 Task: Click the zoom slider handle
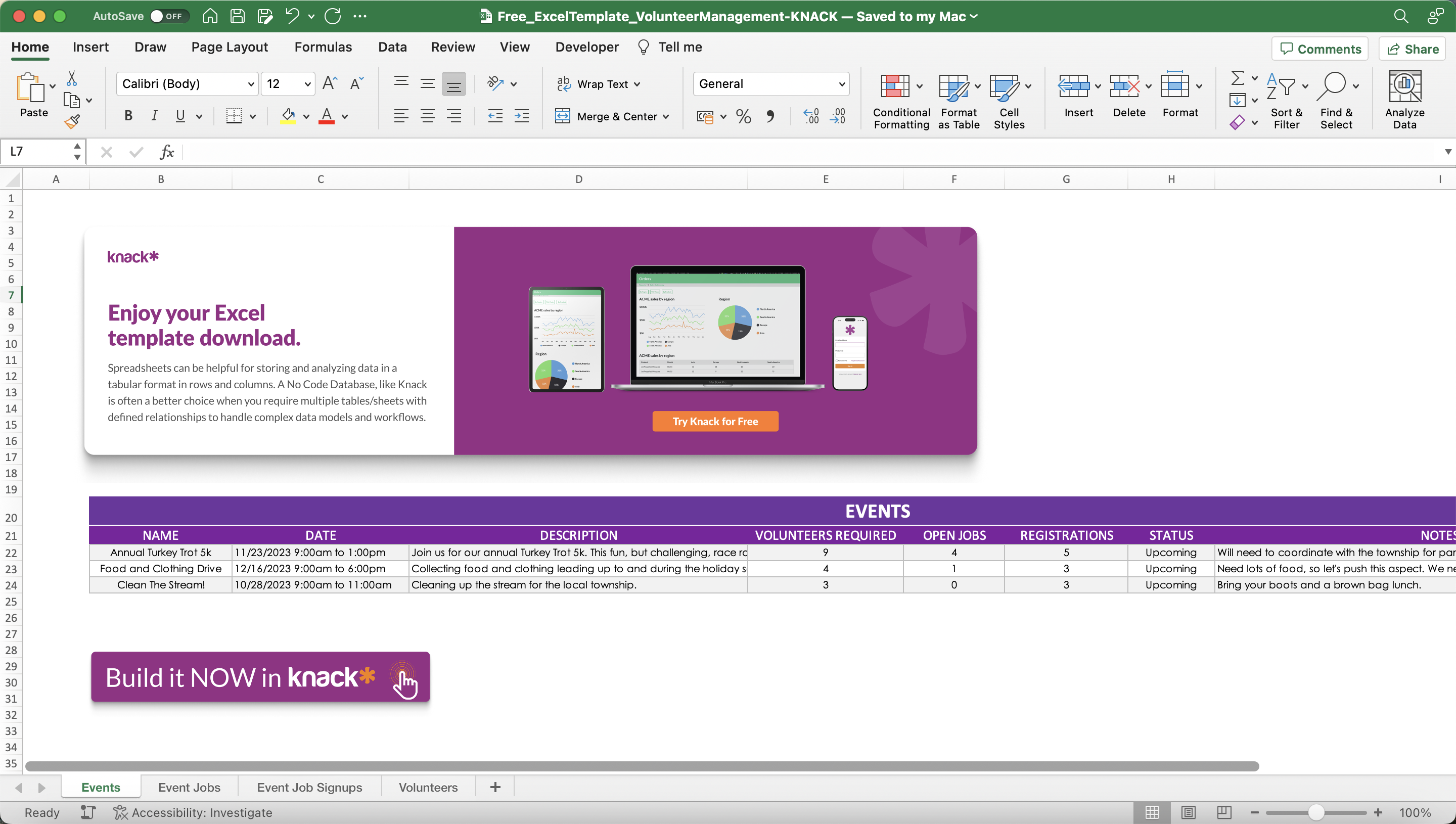point(1316,813)
